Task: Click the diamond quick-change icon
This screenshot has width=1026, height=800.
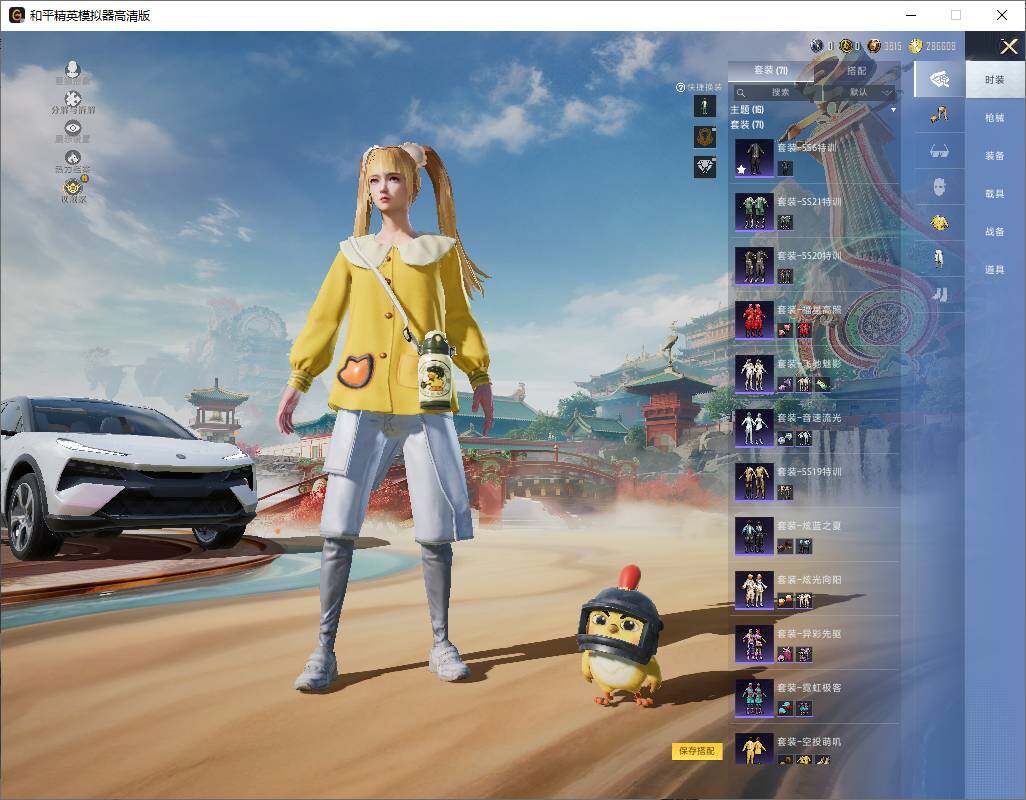Action: (706, 167)
